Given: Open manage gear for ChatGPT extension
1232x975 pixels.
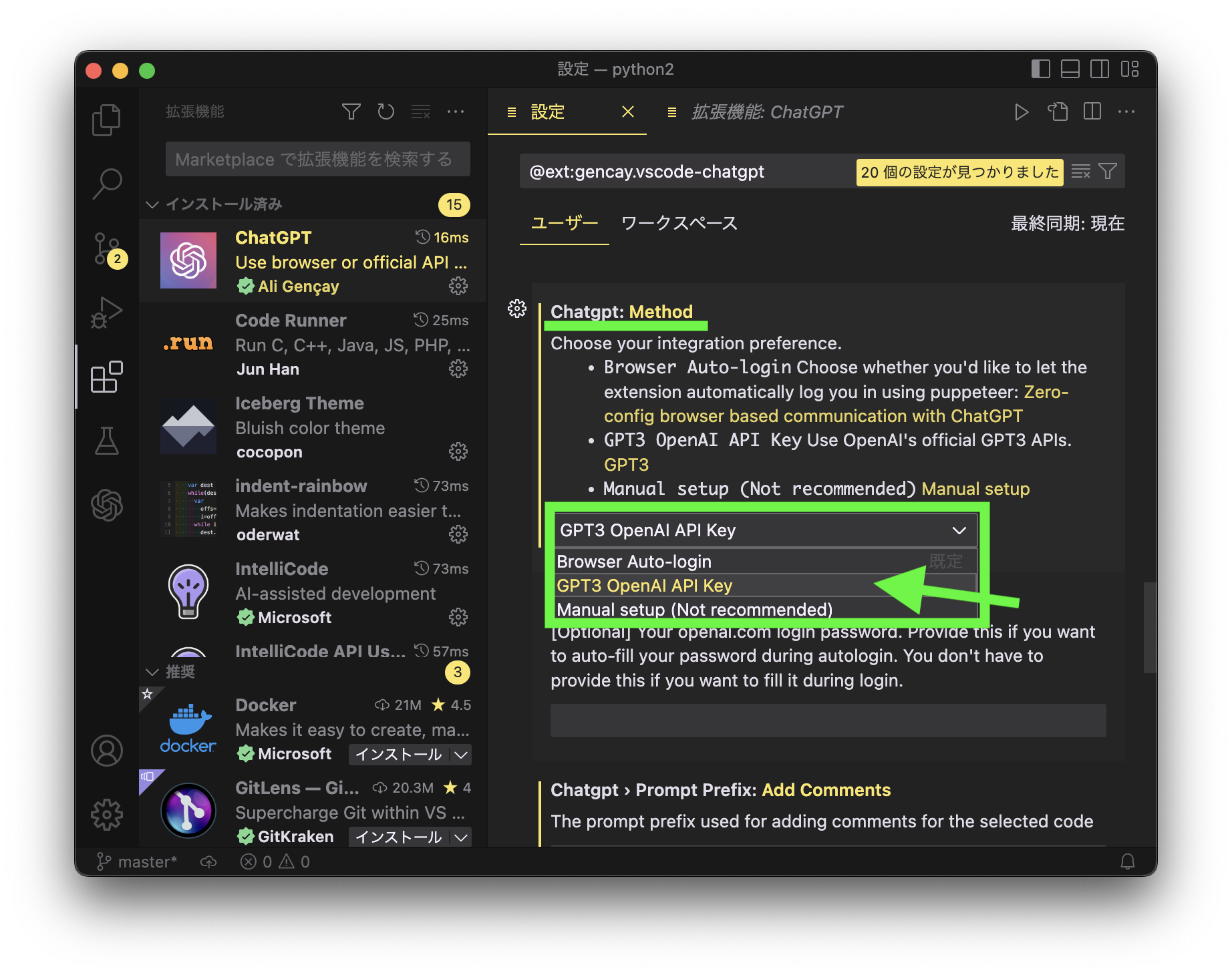Looking at the screenshot, I should pyautogui.click(x=458, y=286).
